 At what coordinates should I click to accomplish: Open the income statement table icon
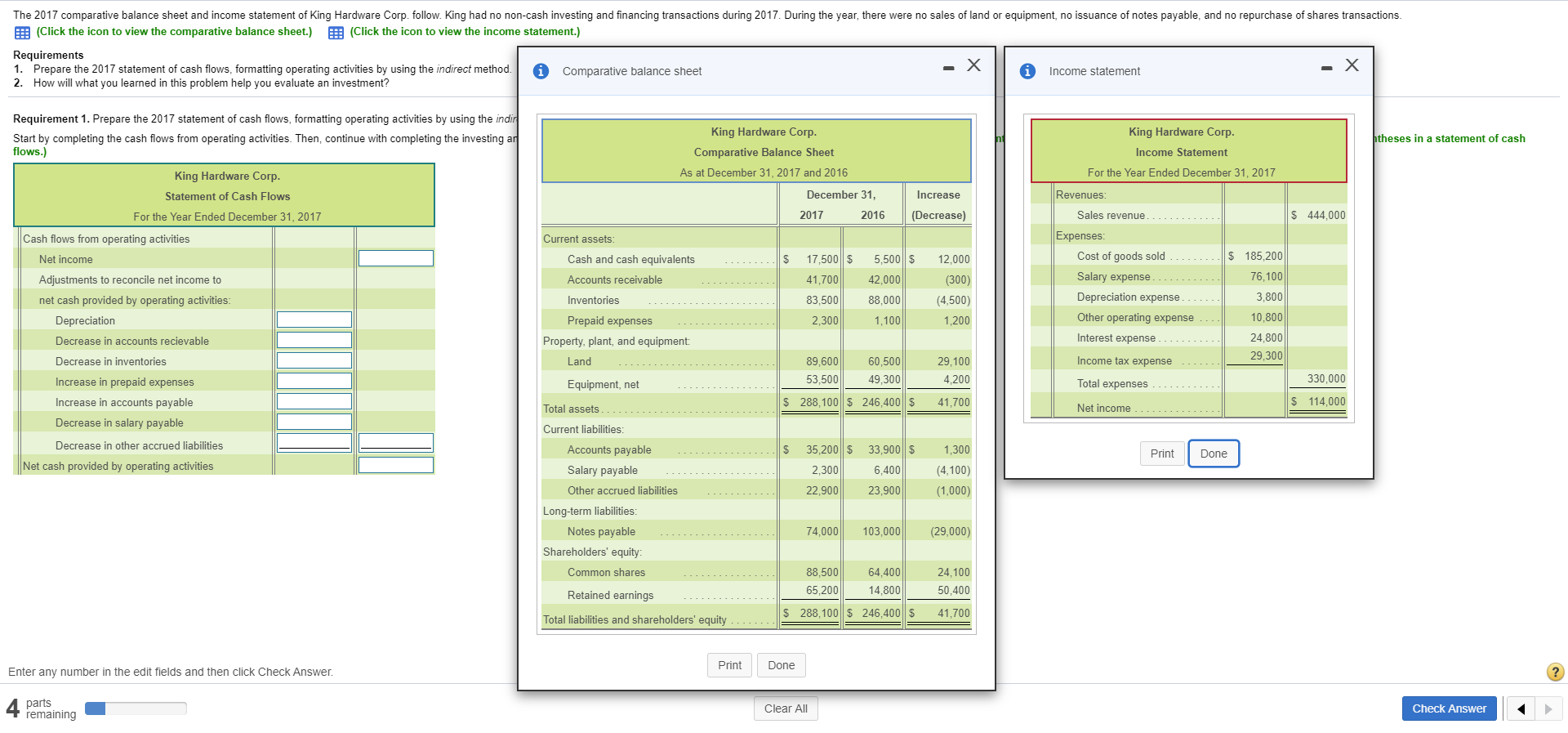point(336,33)
